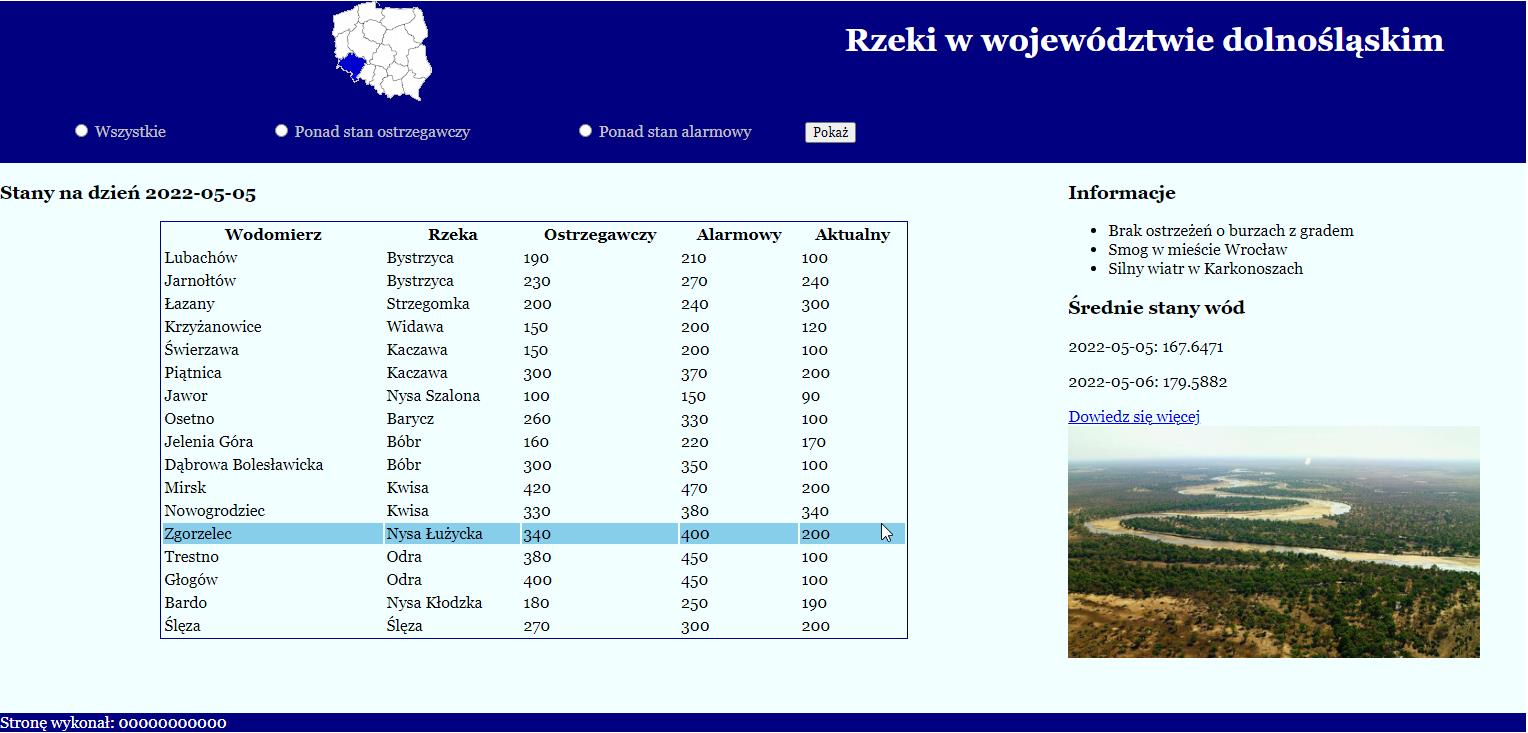Viewport: 1528px width, 733px height.
Task: Select the Wszystkie radio button
Action: 82,131
